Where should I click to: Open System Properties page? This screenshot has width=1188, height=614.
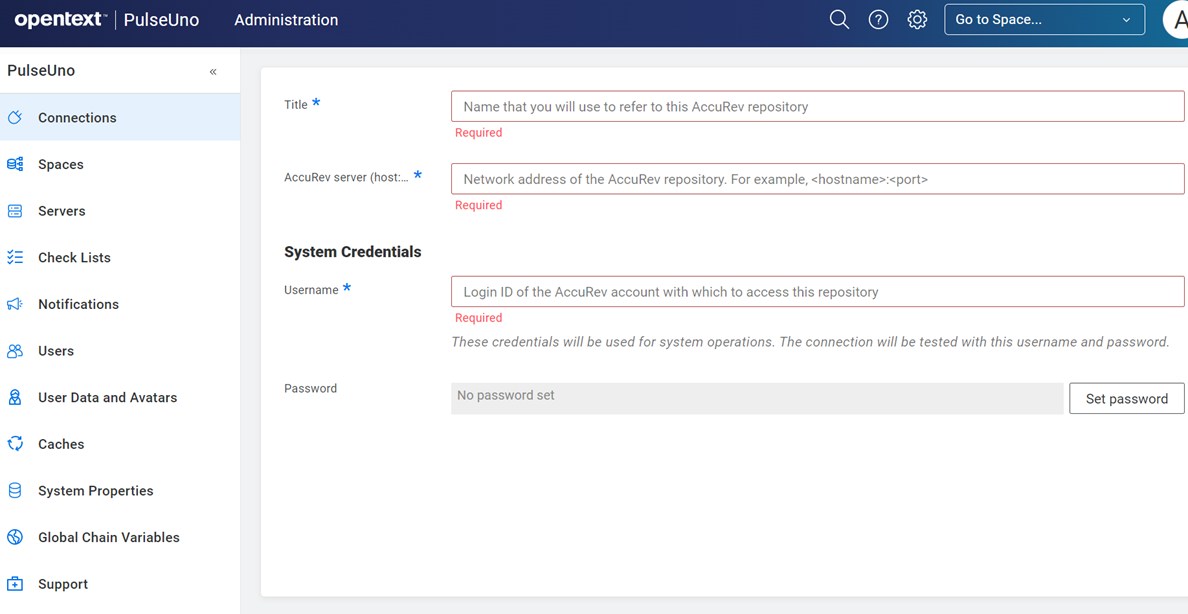[95, 491]
